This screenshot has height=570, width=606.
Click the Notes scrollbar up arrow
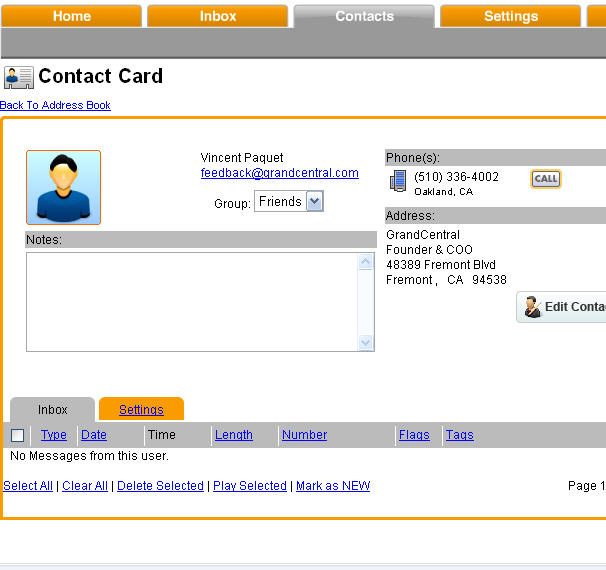click(366, 262)
